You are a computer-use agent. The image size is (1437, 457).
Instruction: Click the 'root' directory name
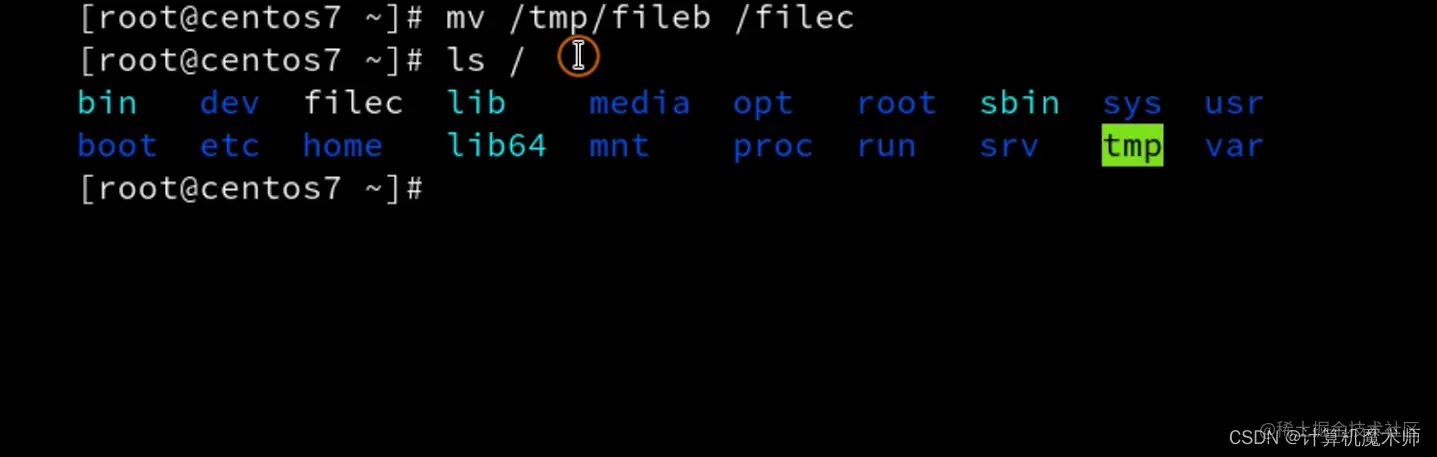coord(897,103)
